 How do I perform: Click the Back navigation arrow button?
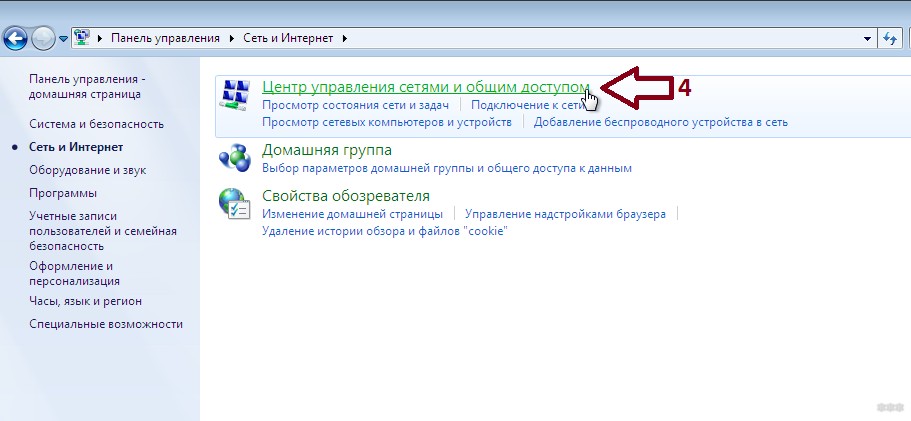(x=15, y=39)
